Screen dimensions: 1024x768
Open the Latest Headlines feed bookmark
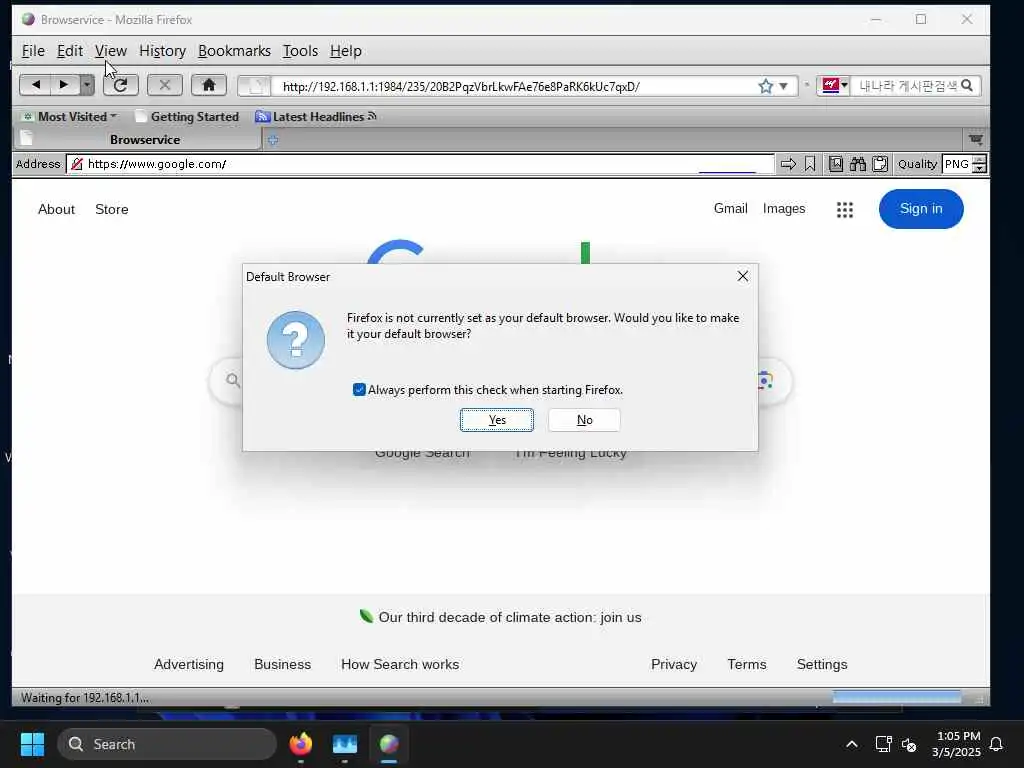pos(316,116)
